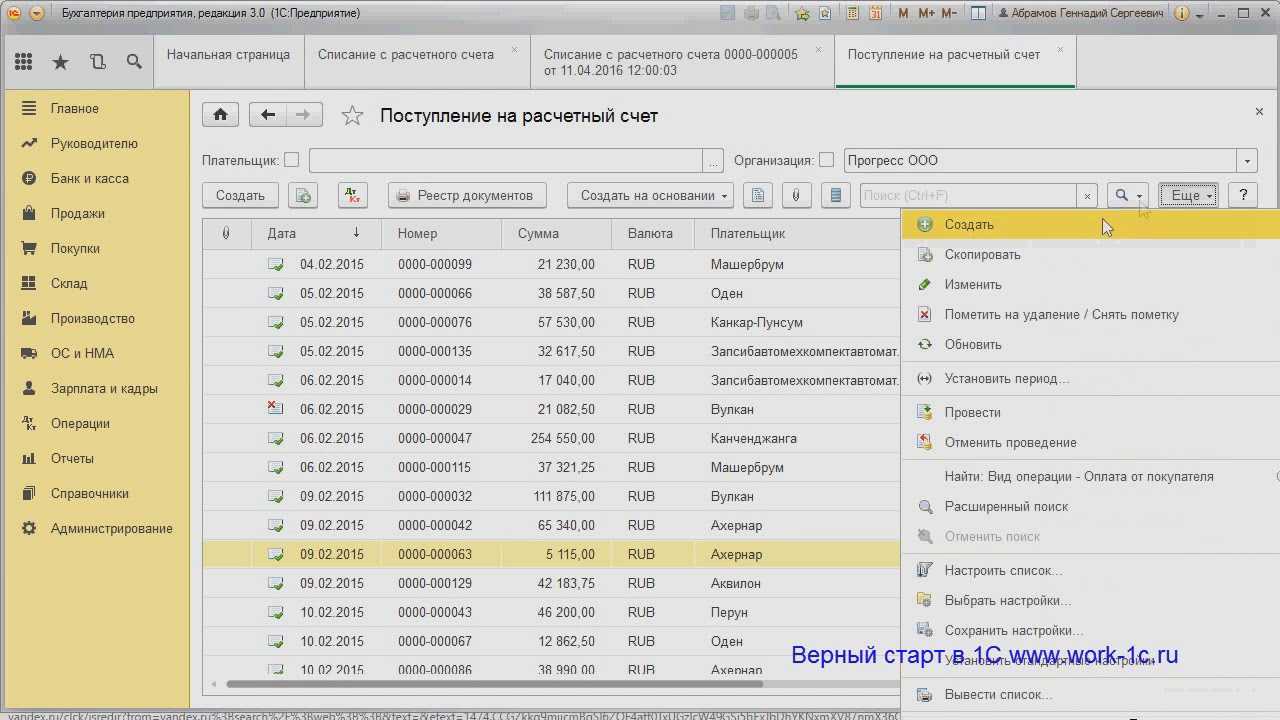Open the dropdown arrow beside info icon

pyautogui.click(x=1200, y=14)
